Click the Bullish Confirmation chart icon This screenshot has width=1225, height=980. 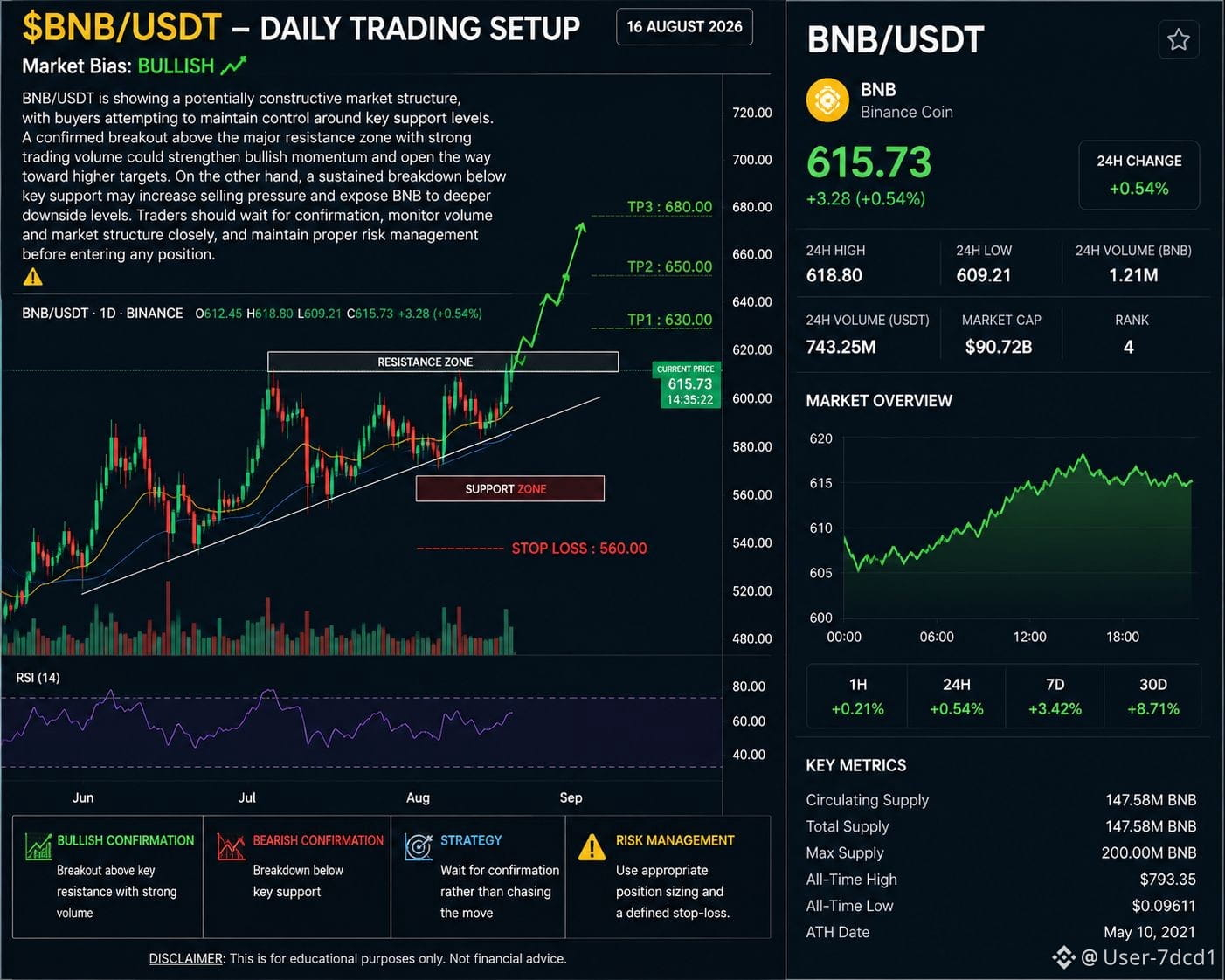point(38,846)
